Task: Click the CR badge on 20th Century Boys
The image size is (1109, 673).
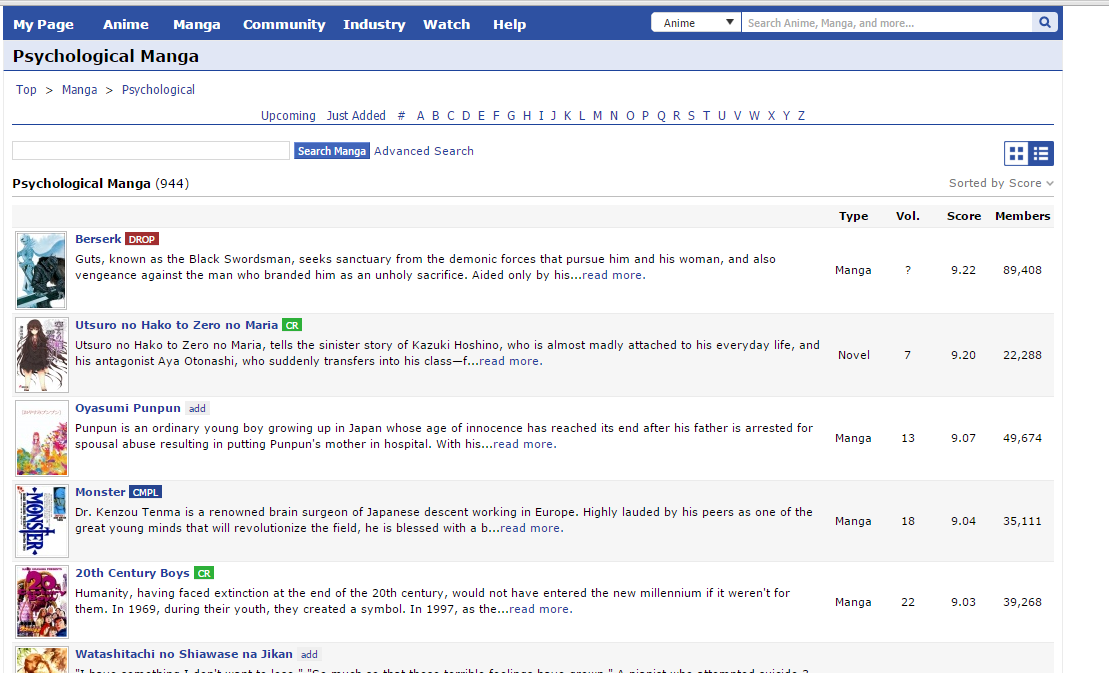Action: (x=204, y=573)
